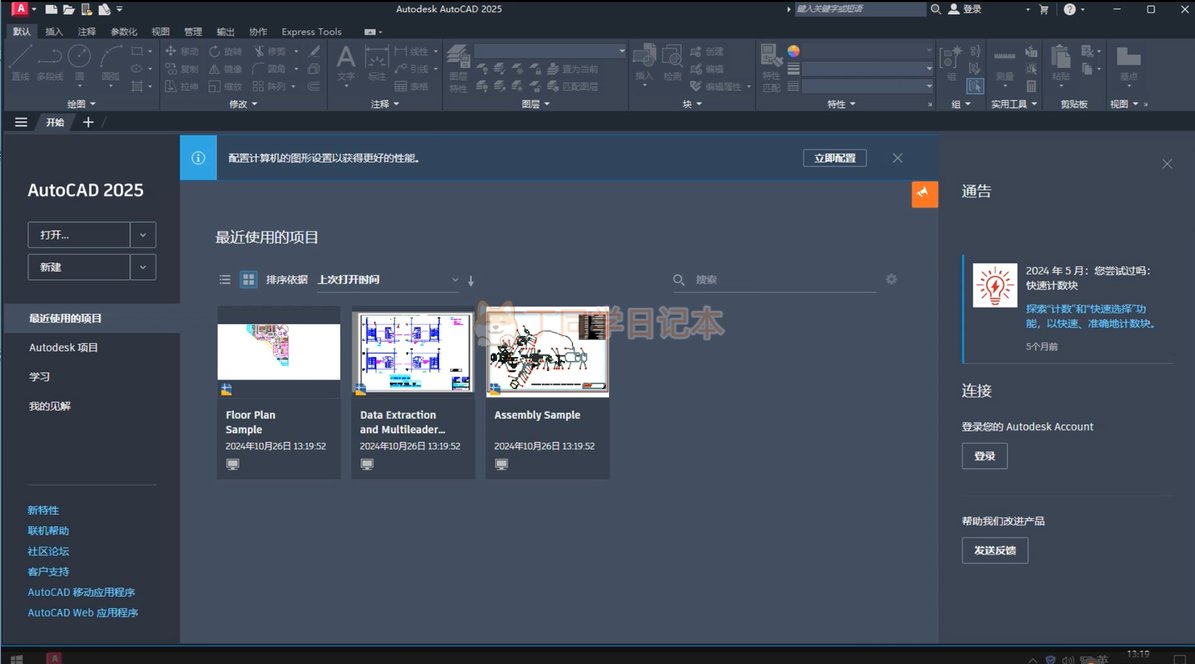Viewport: 1195px width, 664px height.
Task: Click the Open file icon in quick access toolbar
Action: pos(68,9)
